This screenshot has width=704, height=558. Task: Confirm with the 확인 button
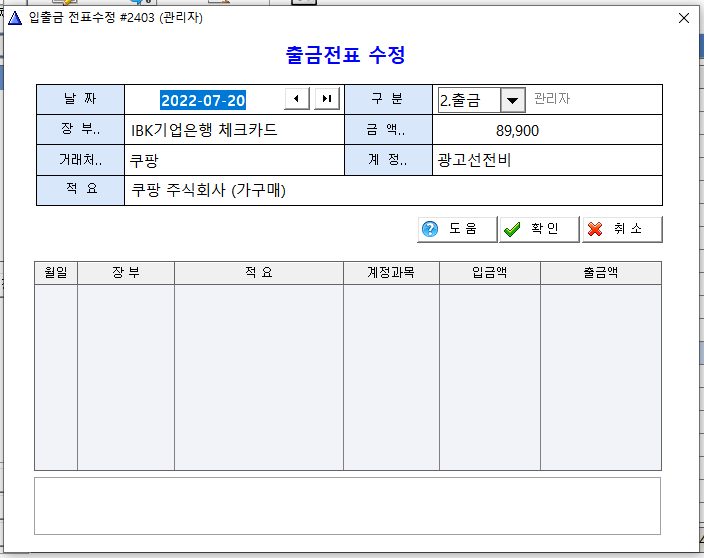point(539,229)
